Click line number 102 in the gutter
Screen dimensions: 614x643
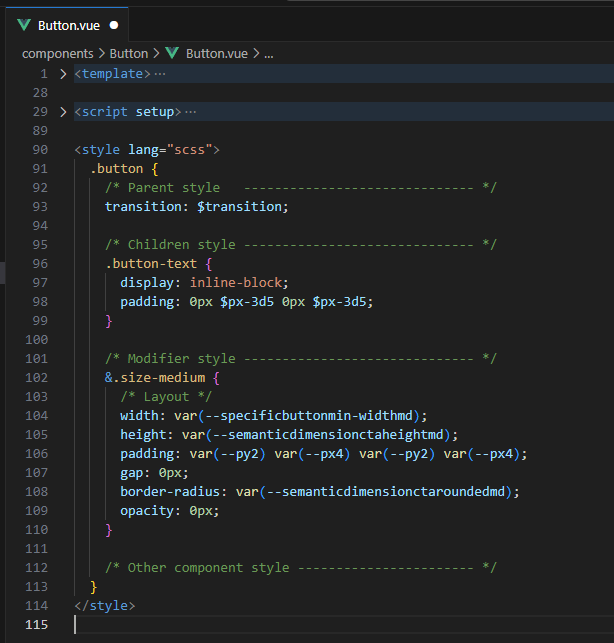point(37,378)
